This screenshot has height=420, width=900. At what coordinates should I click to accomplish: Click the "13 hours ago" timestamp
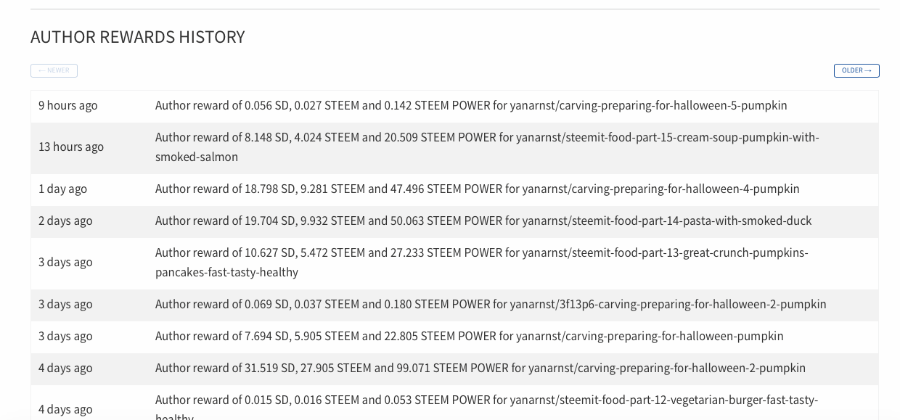(71, 147)
